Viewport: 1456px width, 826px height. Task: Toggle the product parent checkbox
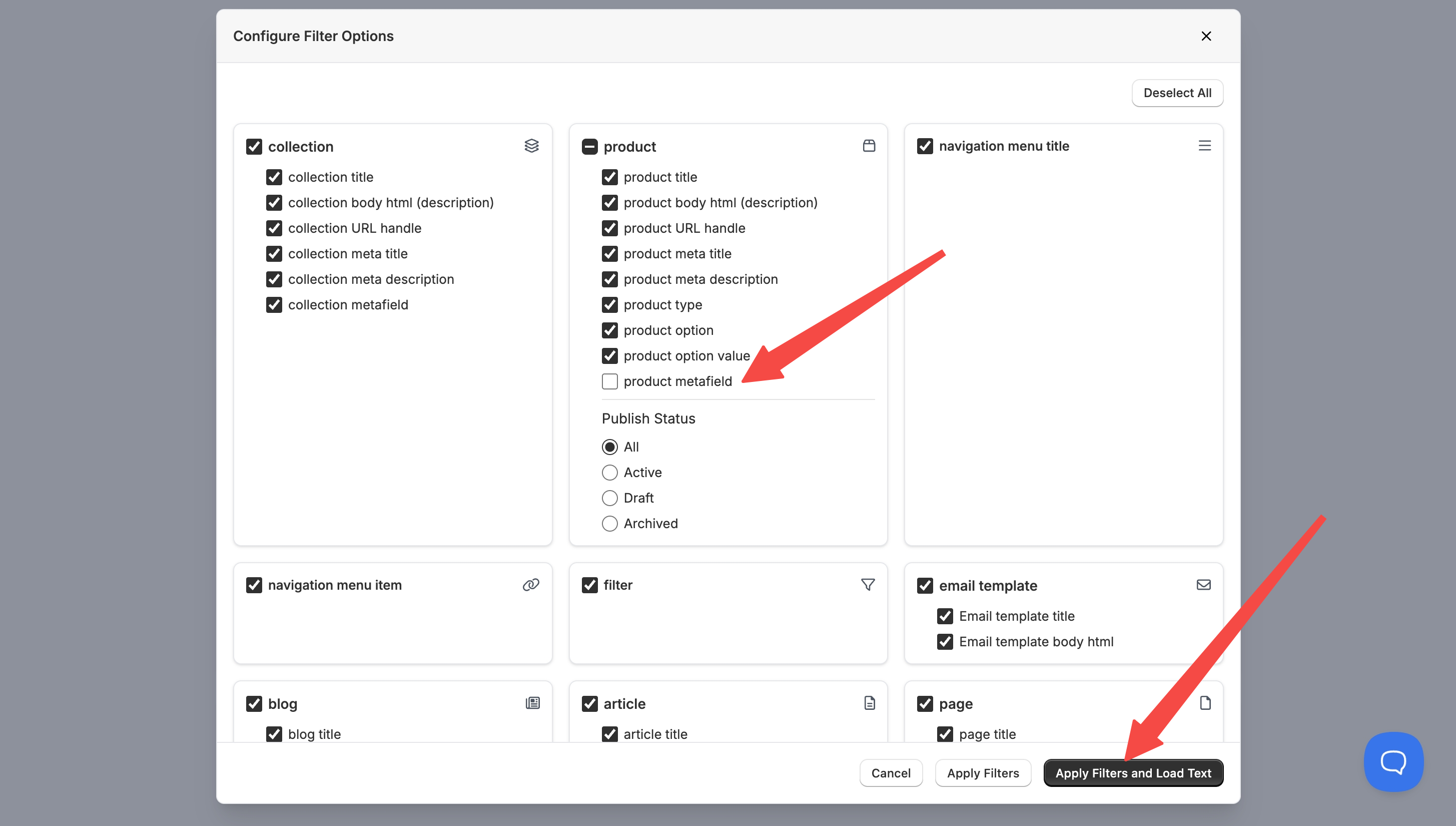click(590, 146)
